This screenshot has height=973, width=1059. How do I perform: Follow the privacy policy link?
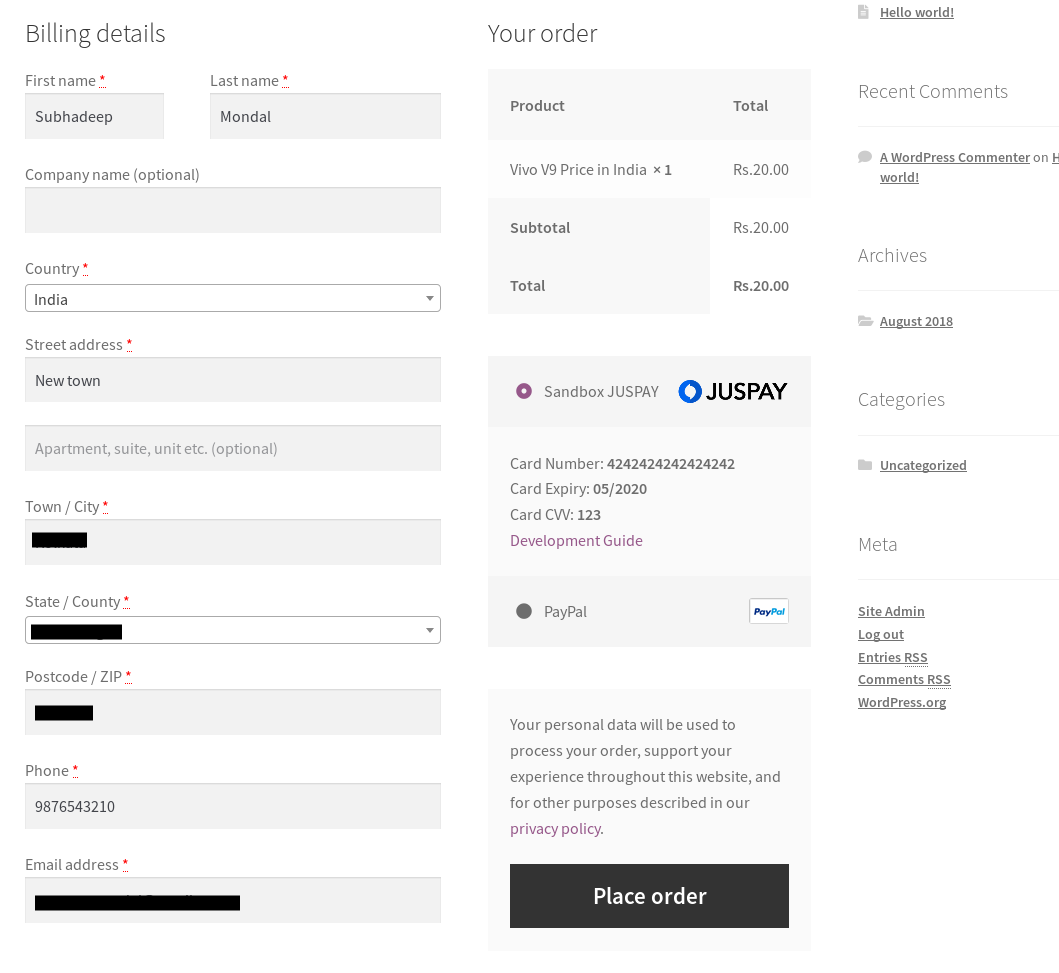(555, 828)
